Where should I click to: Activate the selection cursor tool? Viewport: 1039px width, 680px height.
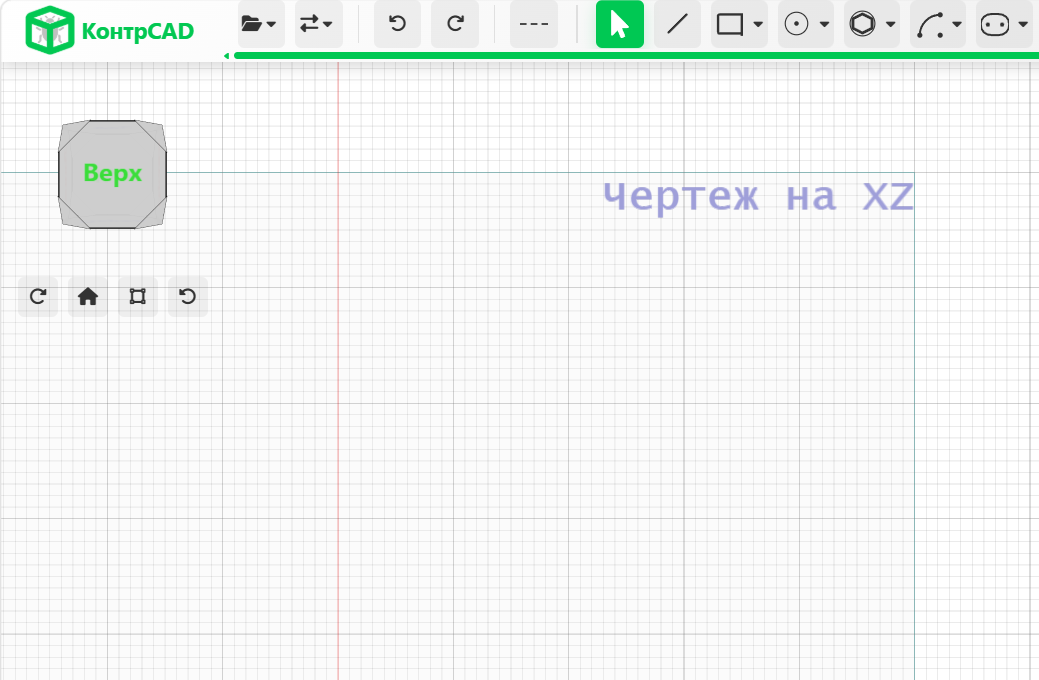[620, 24]
